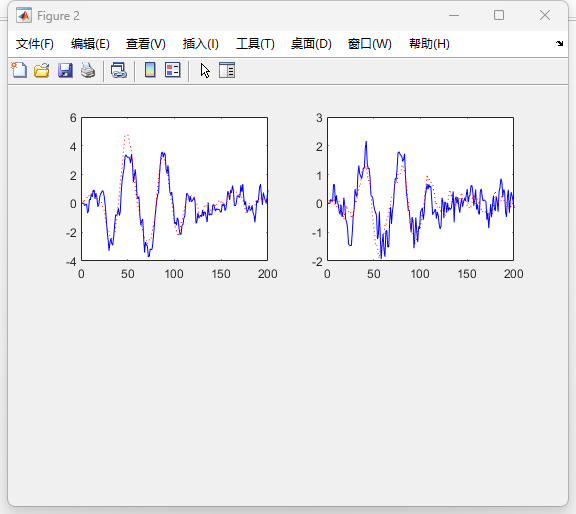
Task: Open the 窗口(W) menu
Action: point(370,44)
